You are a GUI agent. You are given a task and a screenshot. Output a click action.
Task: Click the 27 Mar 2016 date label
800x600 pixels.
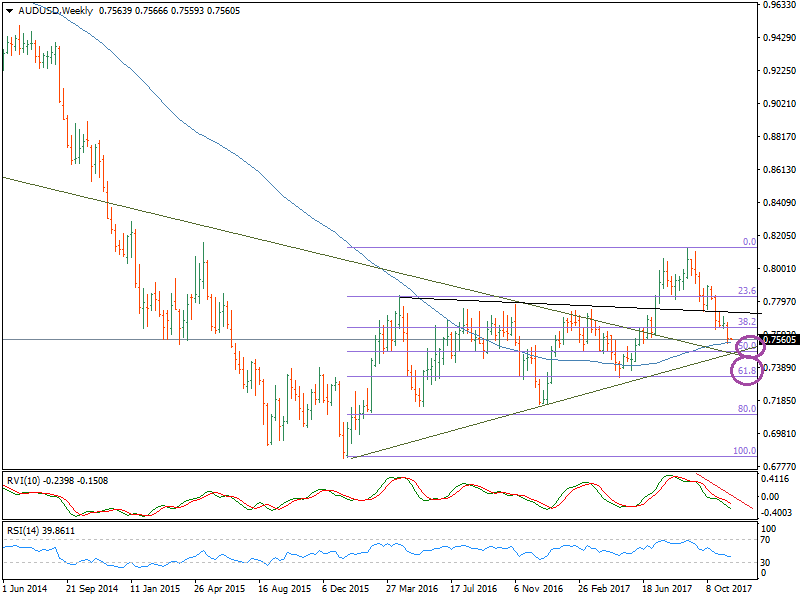412,589
